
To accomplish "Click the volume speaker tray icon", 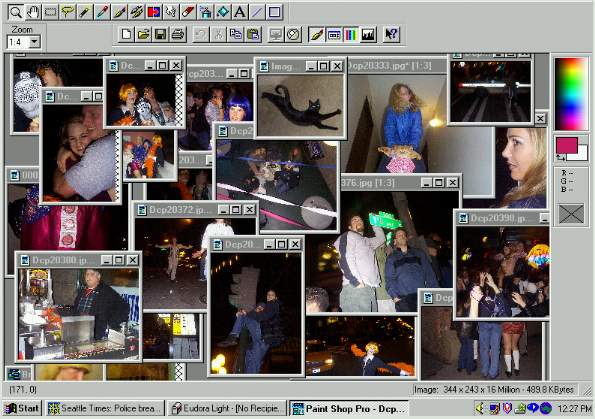I will [x=480, y=408].
